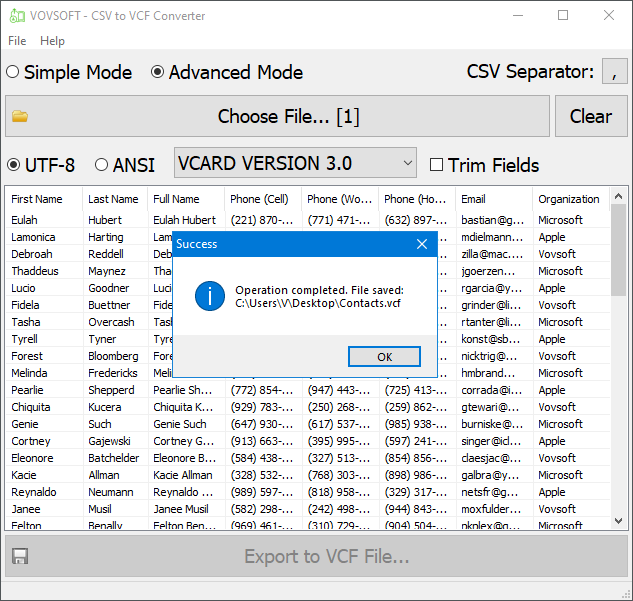This screenshot has height=601, width=633.
Task: Click the VOVSOFT app icon in title bar
Action: 17,16
